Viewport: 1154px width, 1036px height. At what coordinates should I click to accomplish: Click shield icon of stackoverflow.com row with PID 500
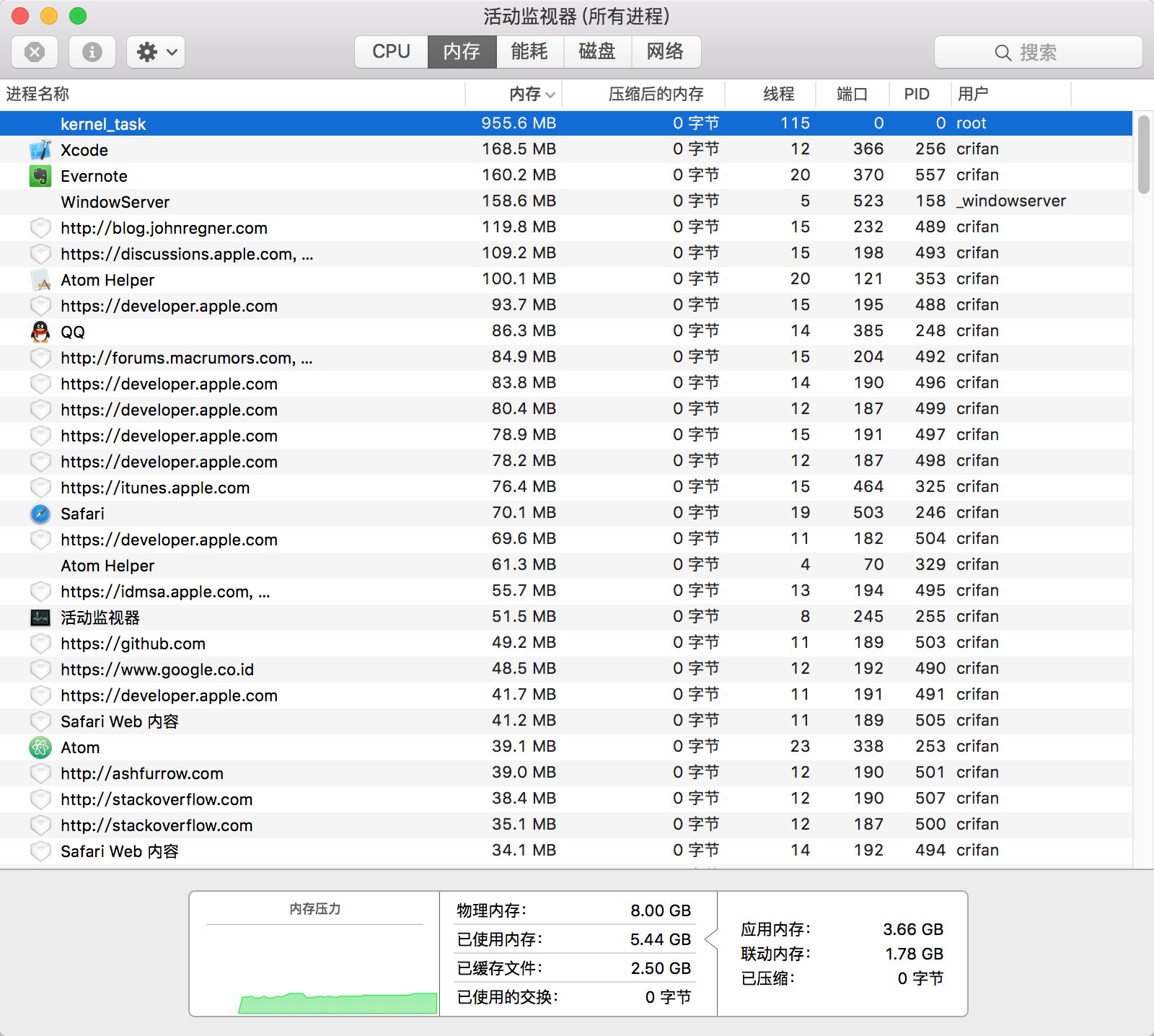tap(40, 825)
